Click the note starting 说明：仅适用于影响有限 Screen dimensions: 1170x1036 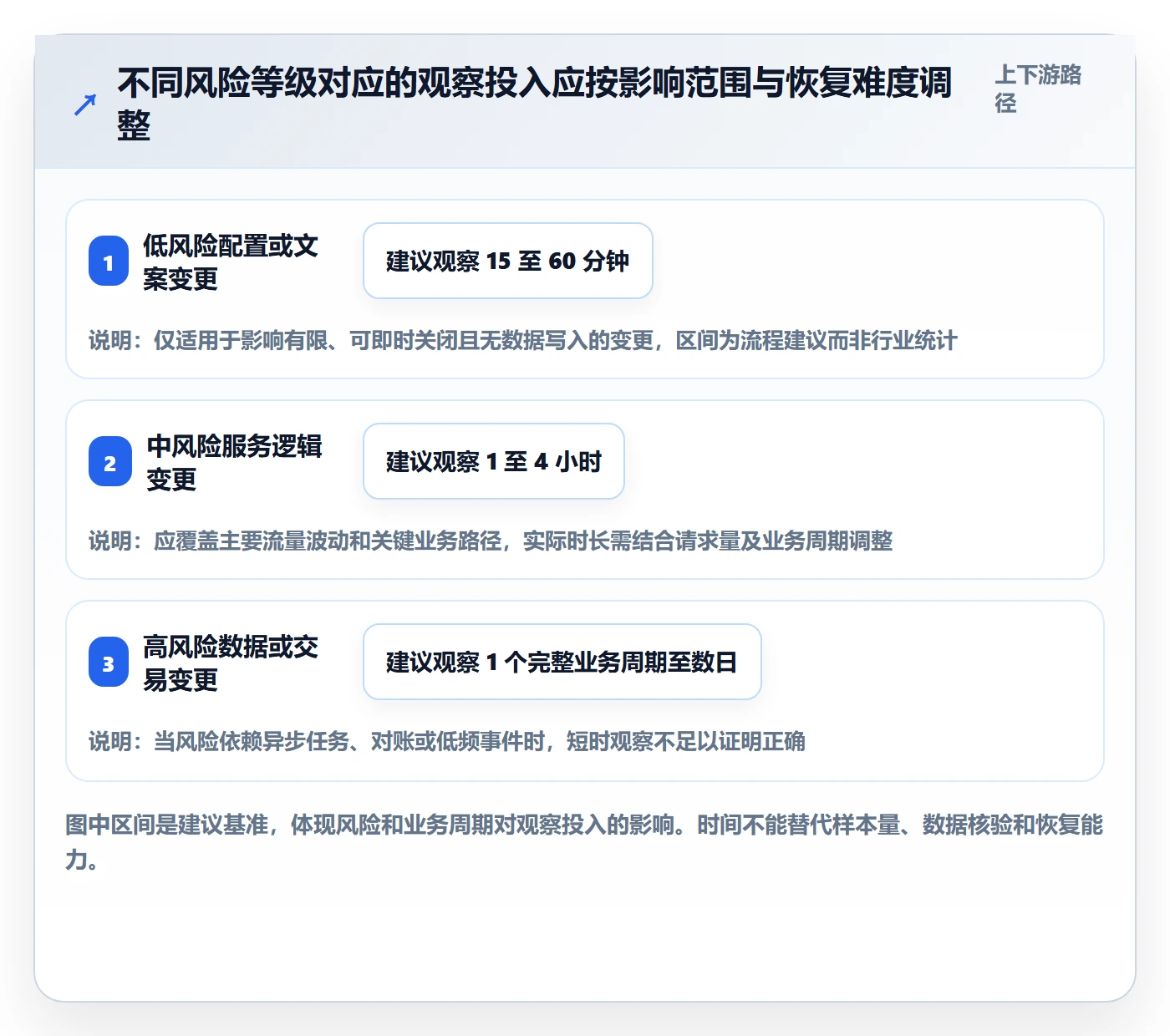(523, 340)
